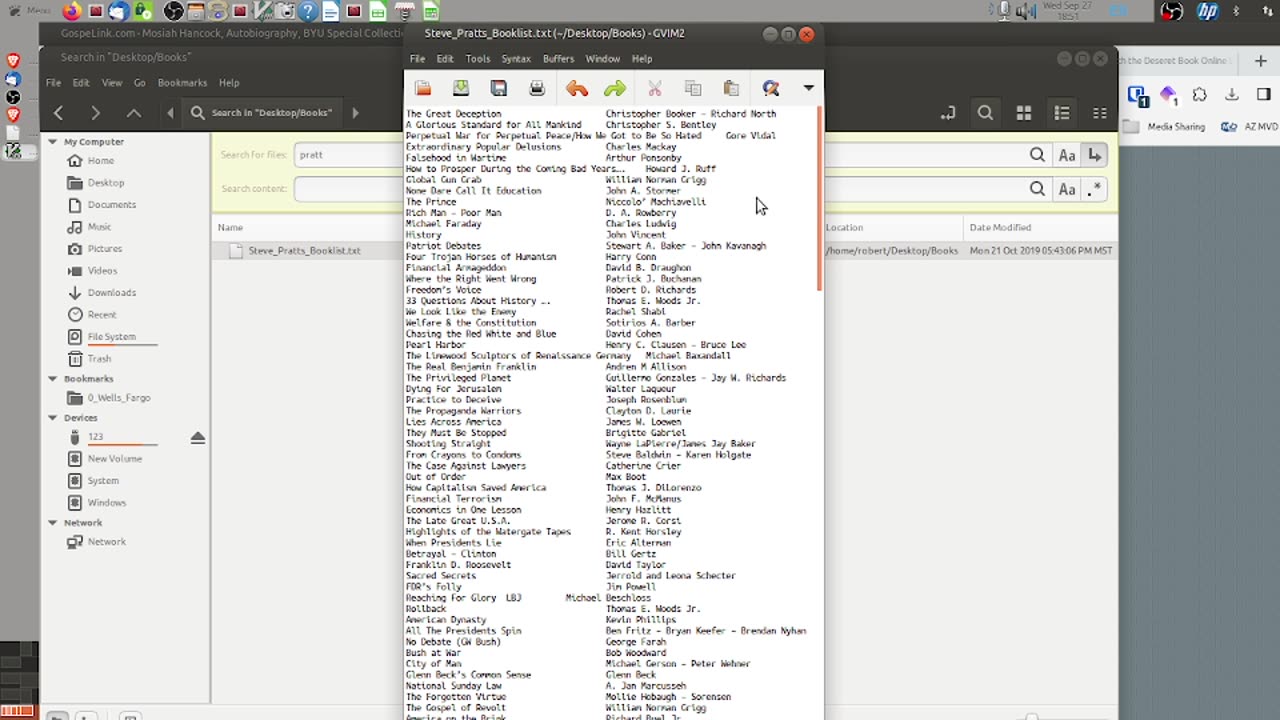
Task: Click the browser Downloads icon
Action: (1232, 95)
